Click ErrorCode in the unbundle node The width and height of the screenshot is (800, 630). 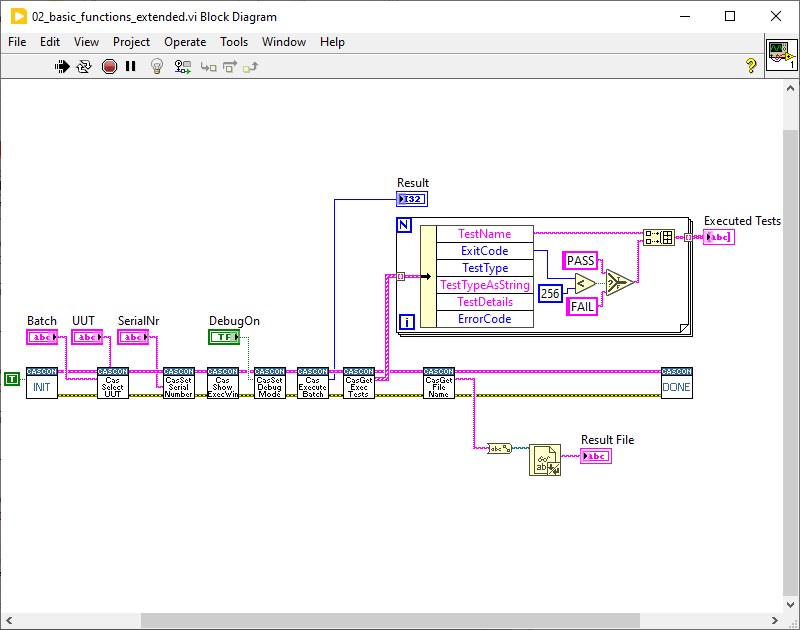point(485,319)
